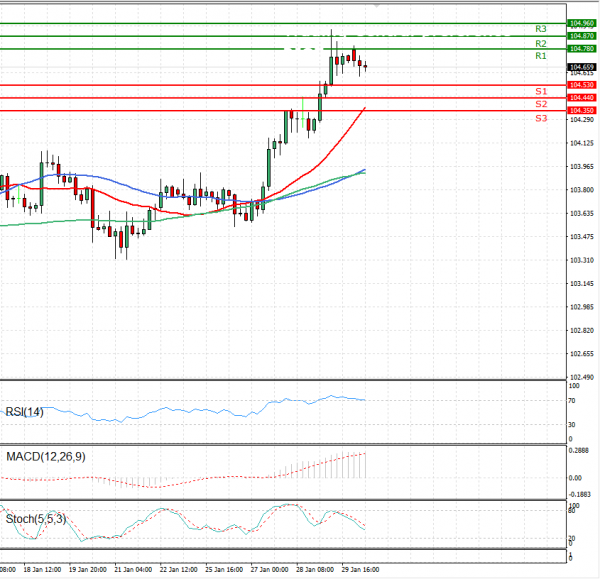Screen dimensions: 600x579
Task: Click the R3 resistance label
Action: point(540,29)
